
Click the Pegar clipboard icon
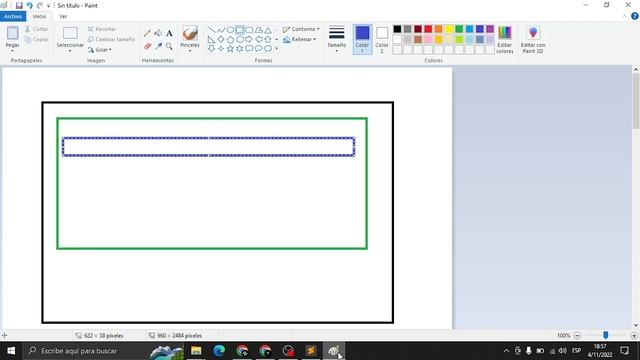pyautogui.click(x=13, y=33)
